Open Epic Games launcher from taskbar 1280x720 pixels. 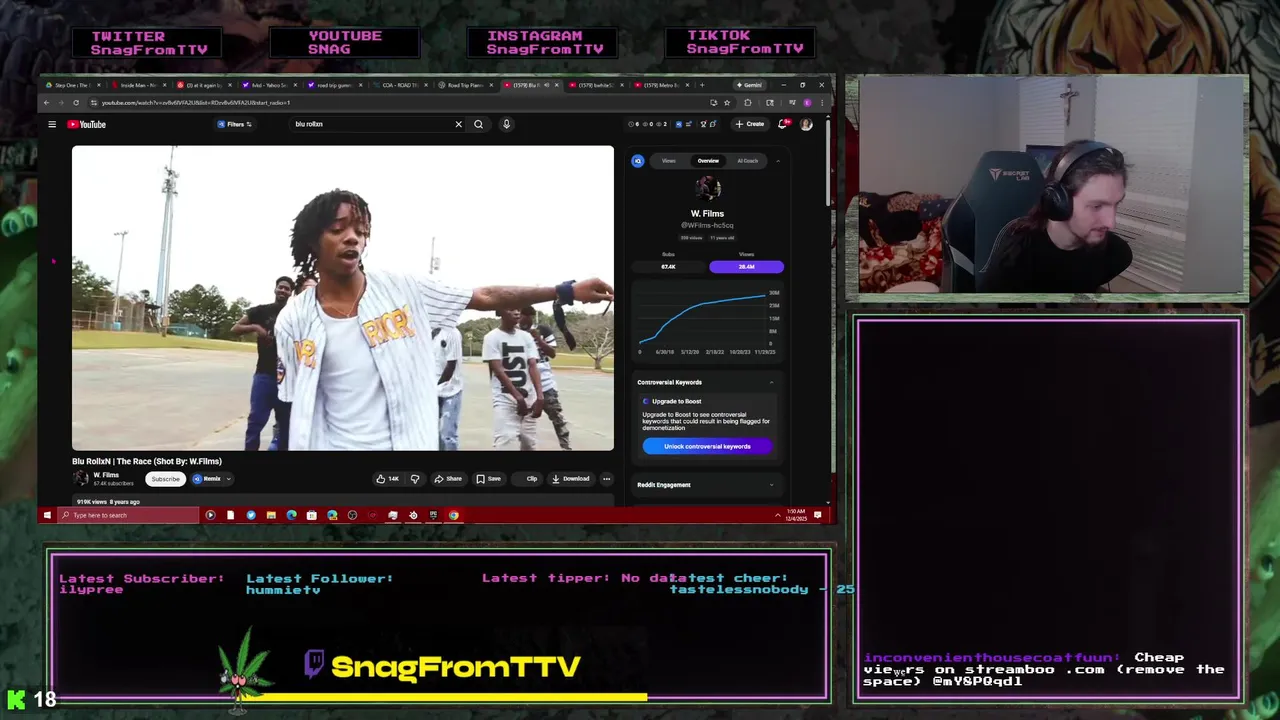[x=433, y=515]
